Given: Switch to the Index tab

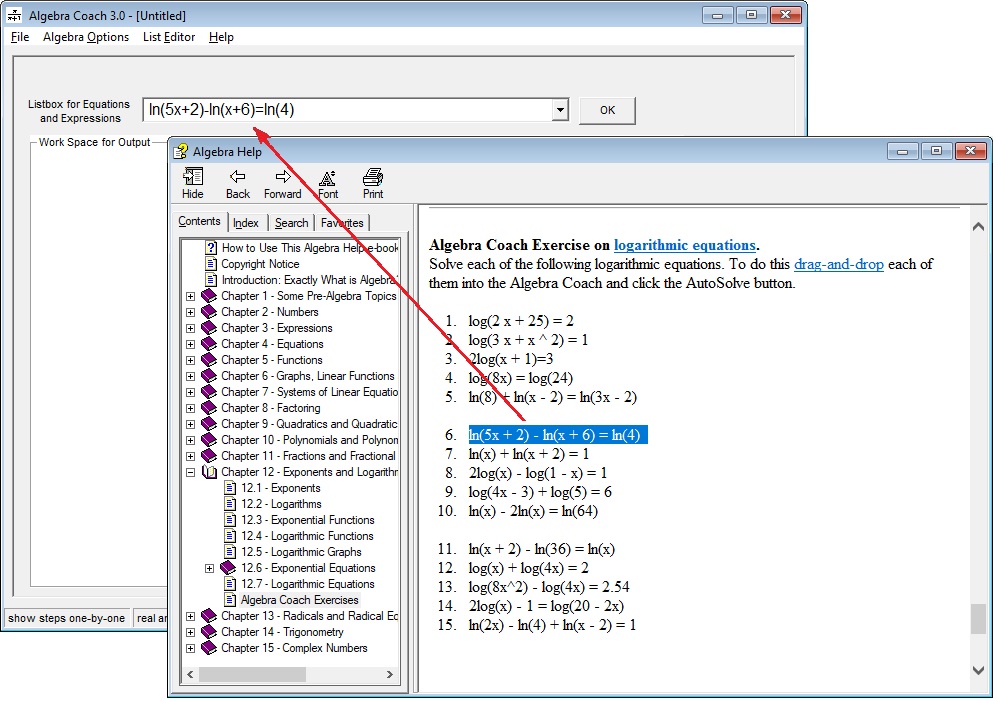Looking at the screenshot, I should pyautogui.click(x=246, y=223).
